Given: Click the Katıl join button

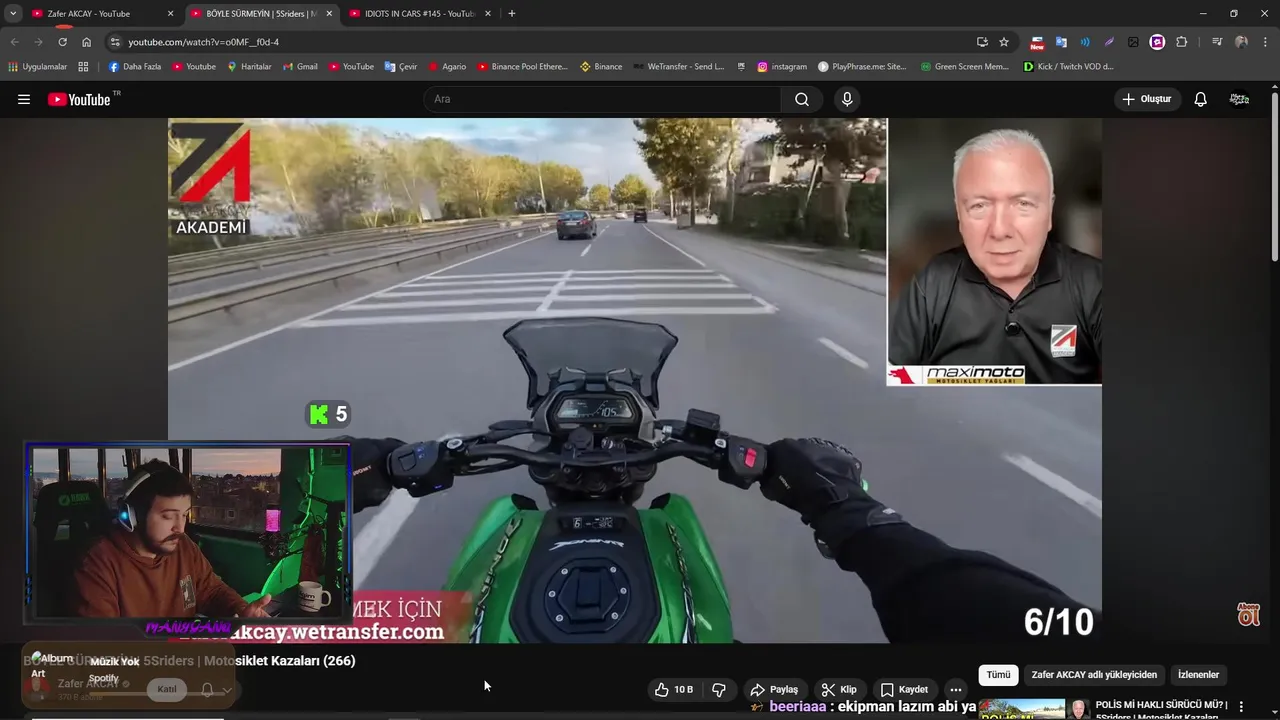Looking at the screenshot, I should pos(167,689).
